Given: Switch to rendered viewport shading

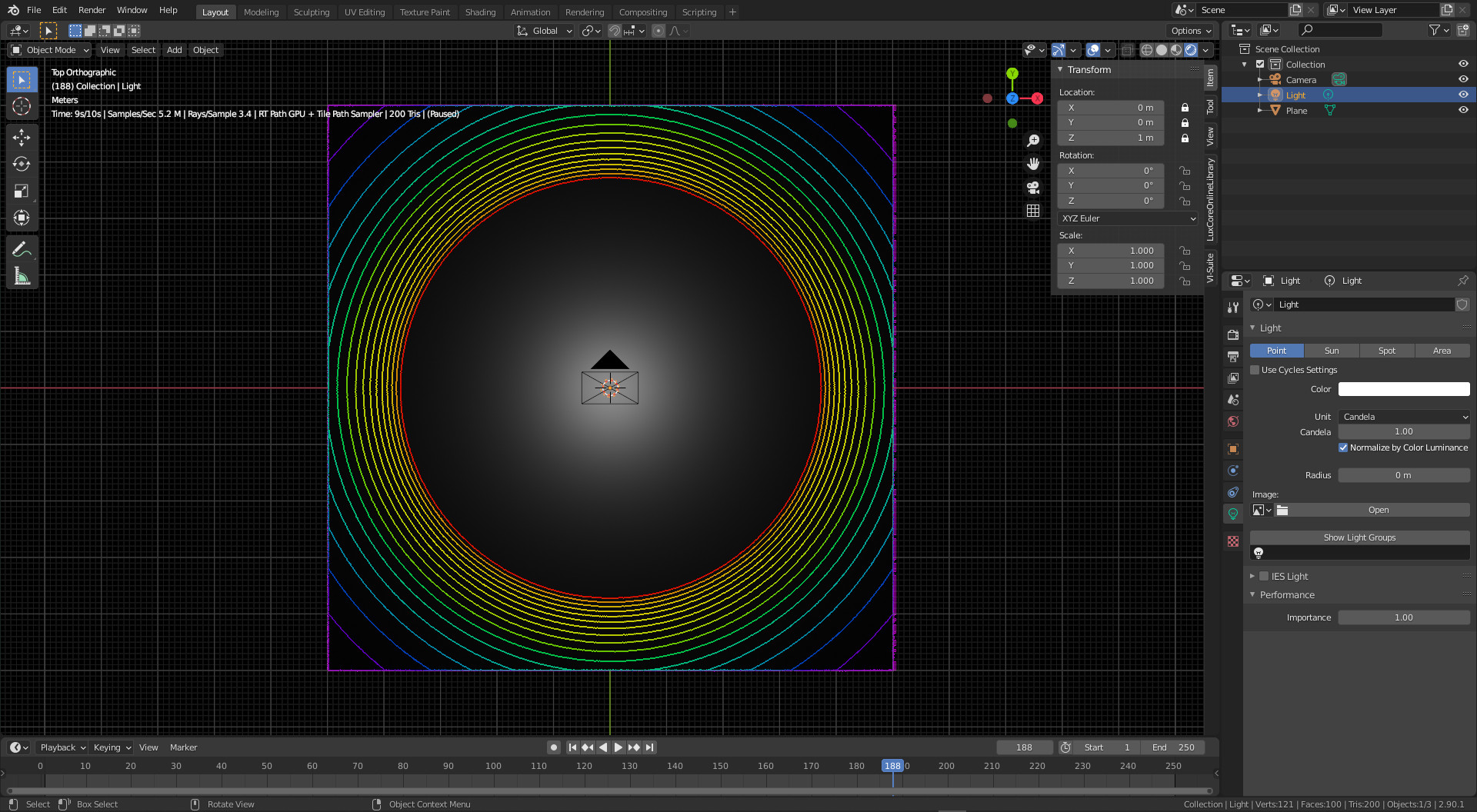Looking at the screenshot, I should [x=1191, y=50].
